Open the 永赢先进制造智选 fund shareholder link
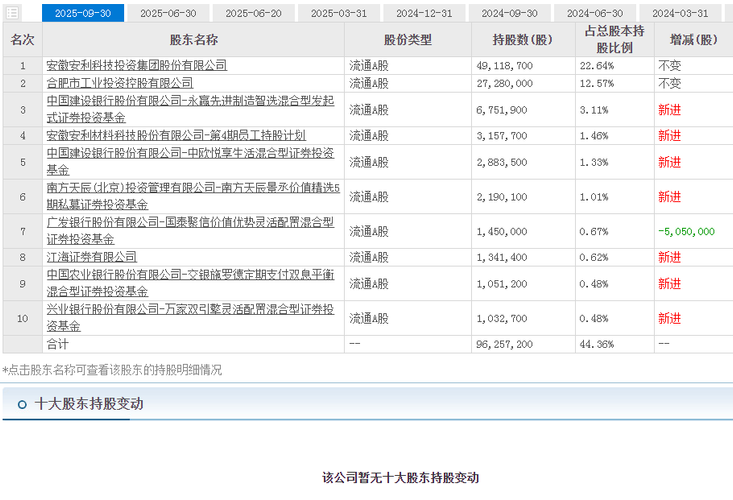This screenshot has height=500, width=733. pyautogui.click(x=190, y=109)
